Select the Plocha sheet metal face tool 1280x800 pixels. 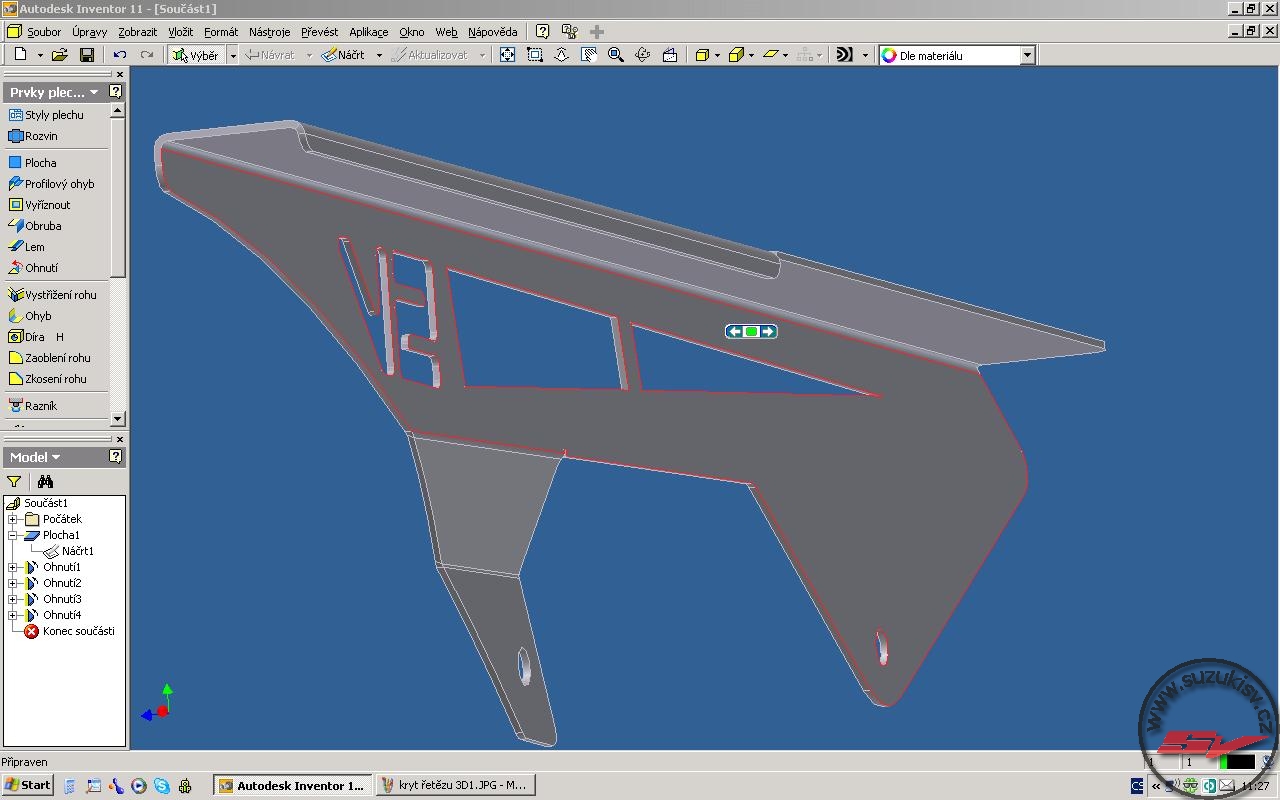(x=40, y=163)
